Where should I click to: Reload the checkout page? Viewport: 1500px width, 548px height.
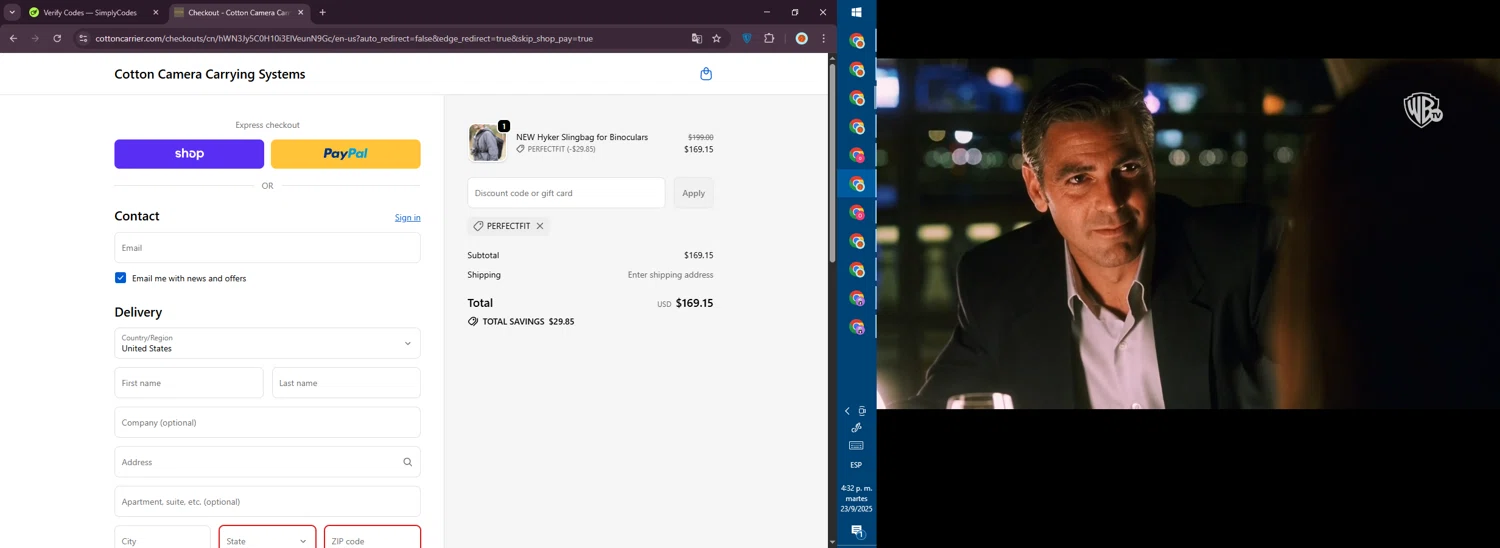[57, 39]
